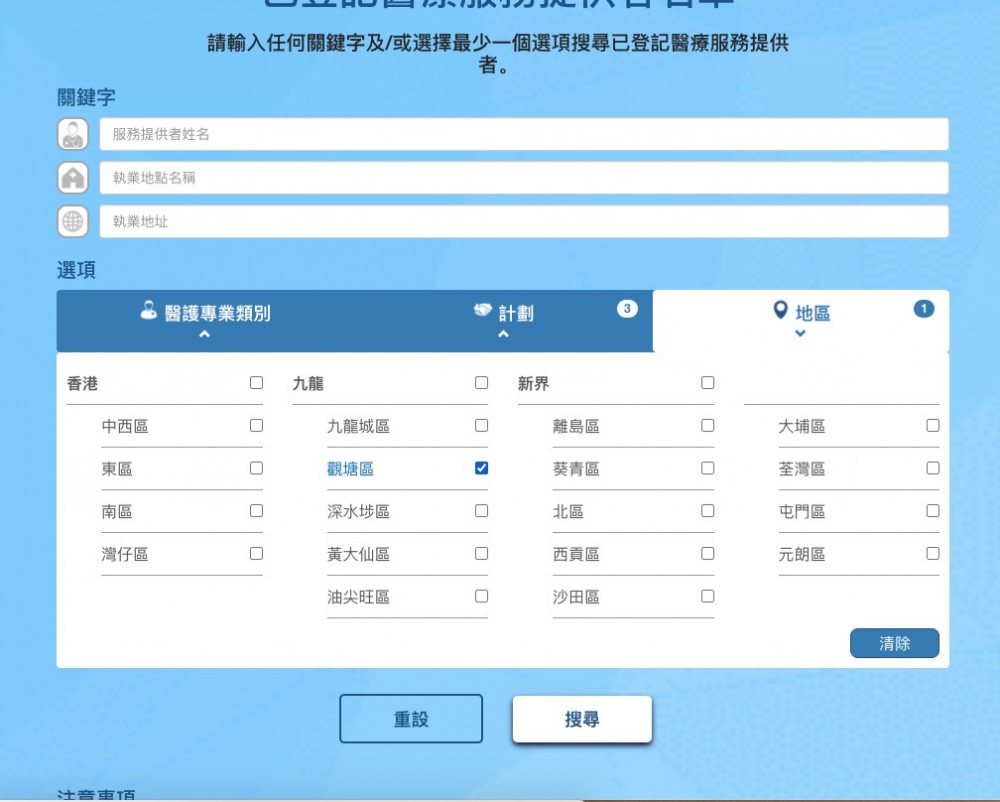Screen dimensions: 1000x802
Task: Click the handshake icon on 計劃 tab
Action: click(x=483, y=311)
